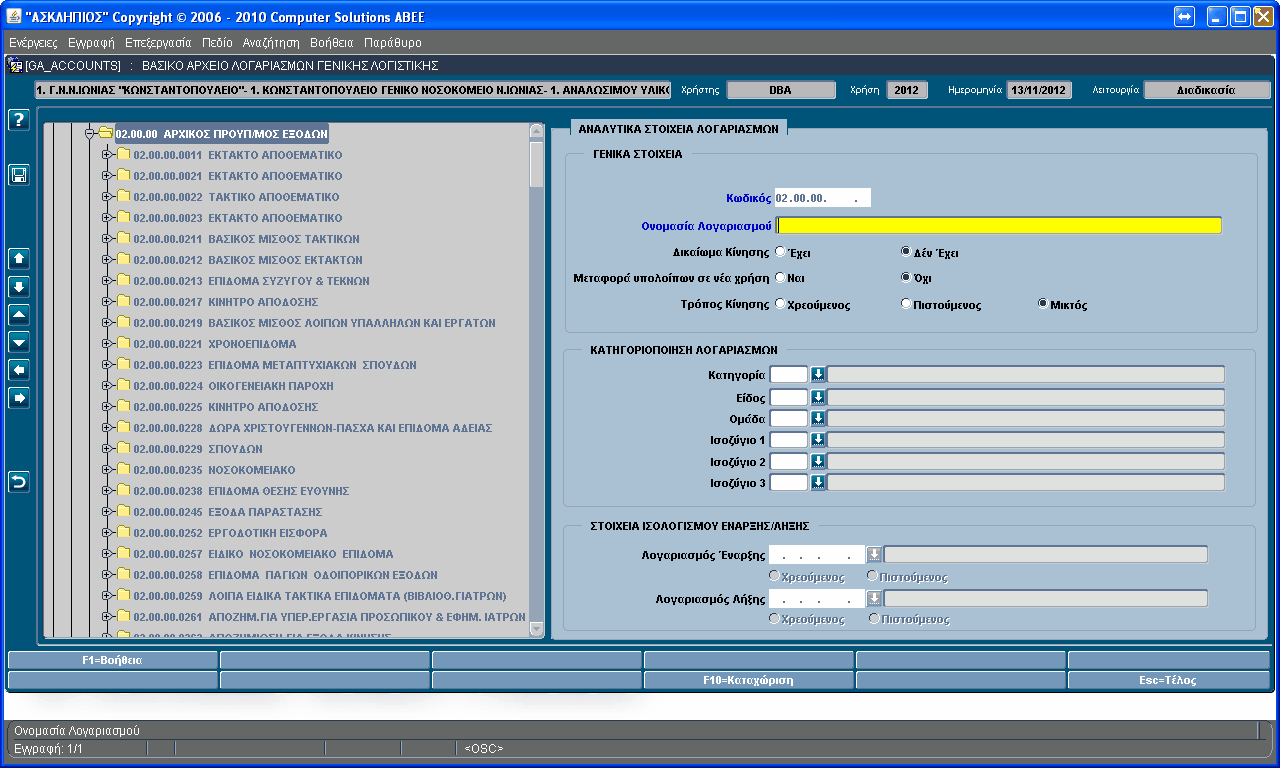Click the next record triangle icon
1280x768 pixels.
(x=18, y=342)
